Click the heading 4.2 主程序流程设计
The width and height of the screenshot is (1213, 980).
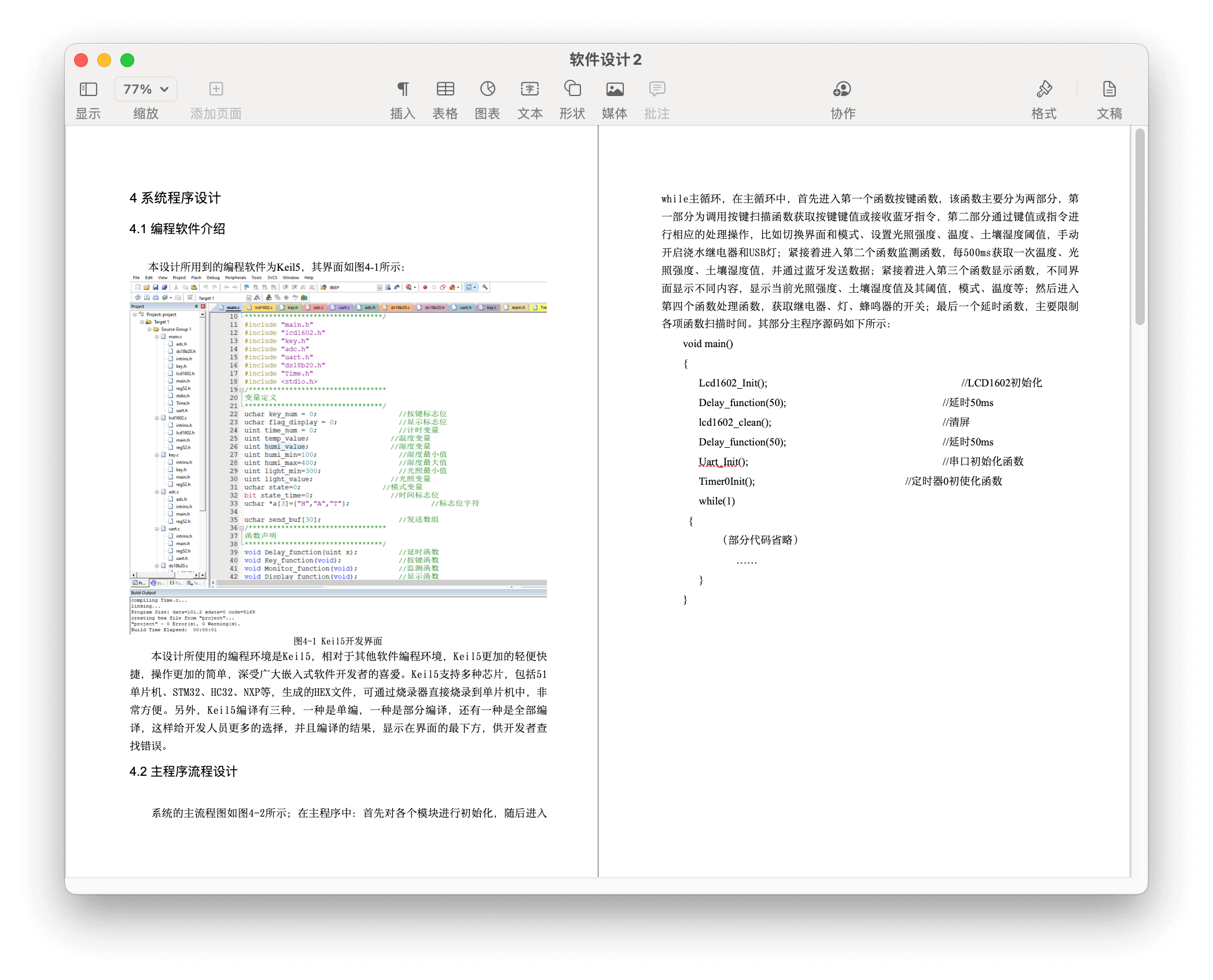pos(183,771)
